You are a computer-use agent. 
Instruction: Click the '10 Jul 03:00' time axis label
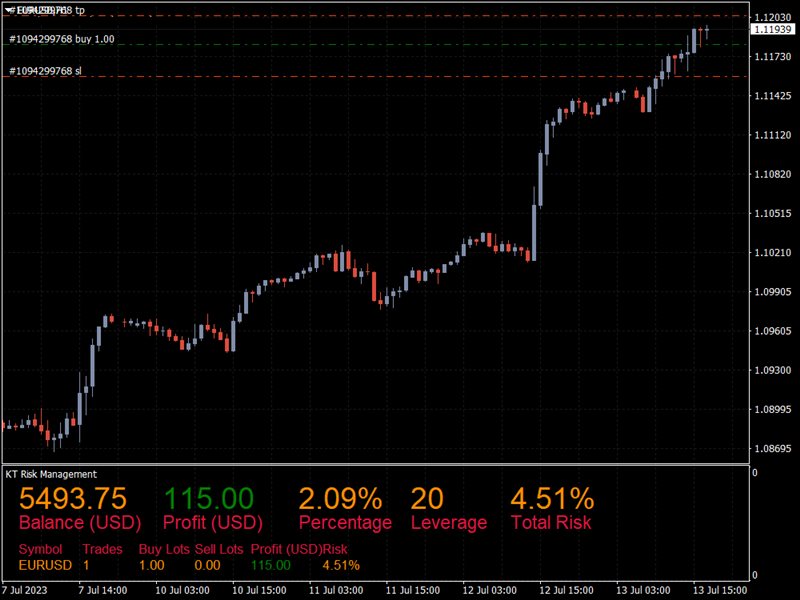click(x=182, y=590)
